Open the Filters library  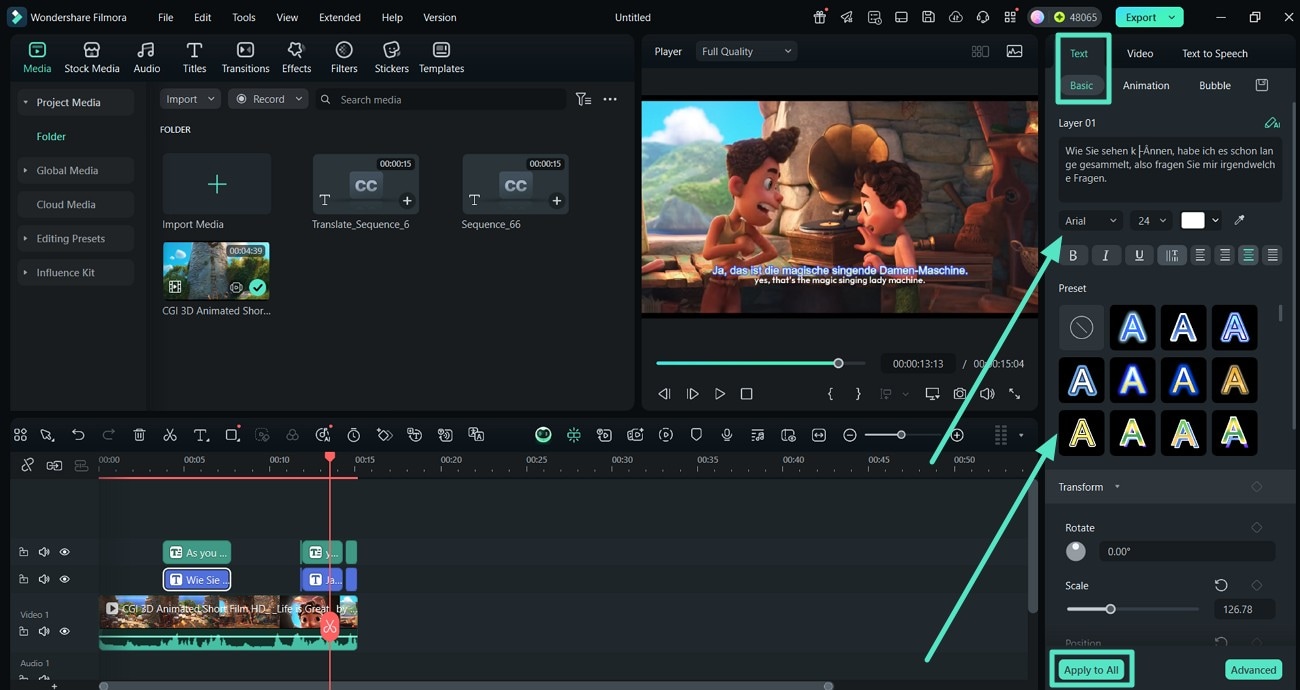point(344,58)
